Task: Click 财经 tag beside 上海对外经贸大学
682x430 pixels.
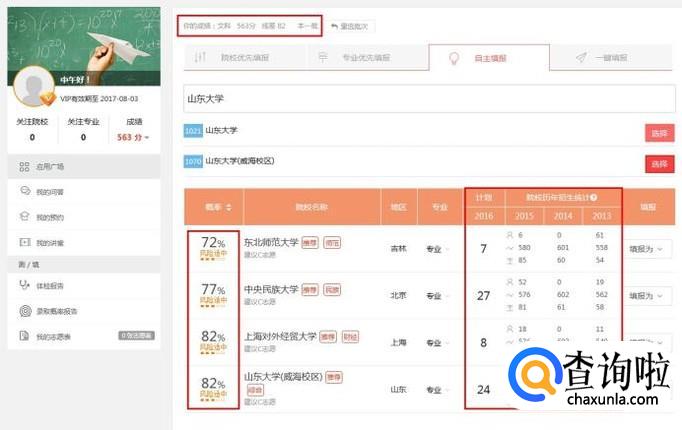Action: (350, 337)
